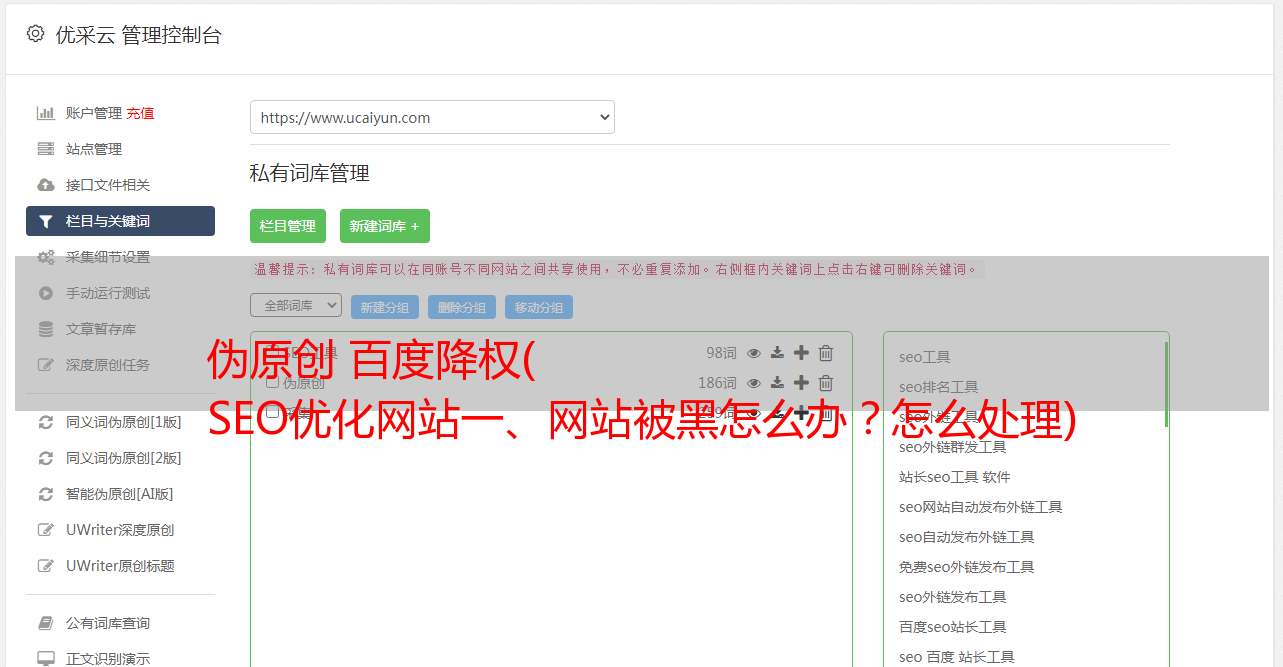Download the 186词 伪原创 library
1283x667 pixels.
pyautogui.click(x=777, y=383)
